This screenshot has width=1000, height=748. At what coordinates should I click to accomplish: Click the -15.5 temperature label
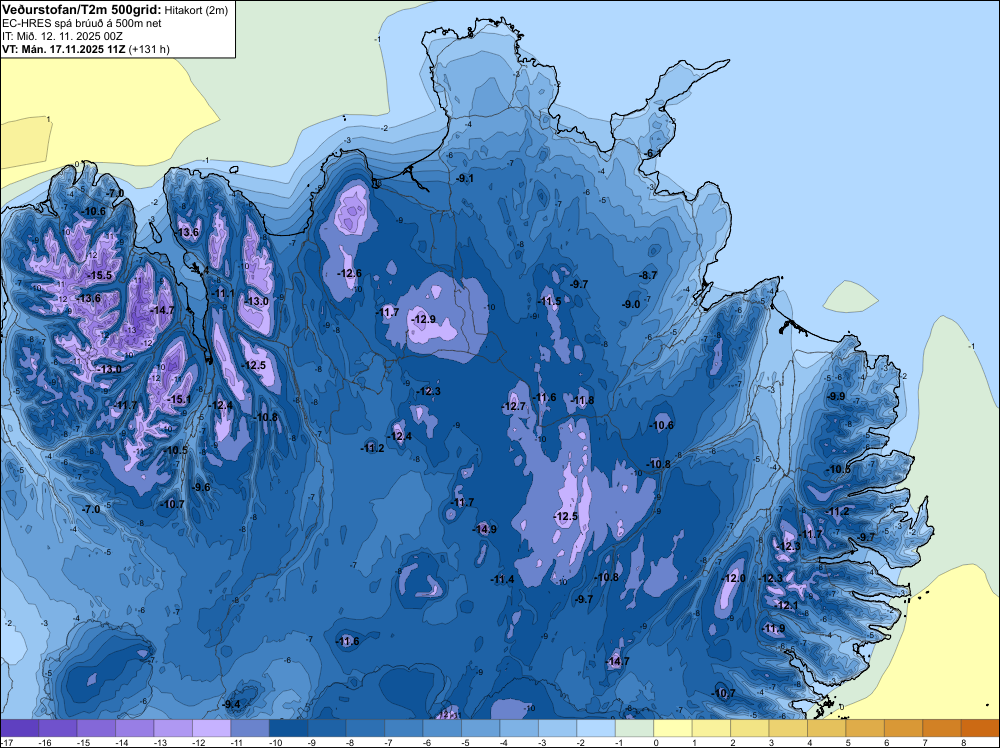point(99,275)
